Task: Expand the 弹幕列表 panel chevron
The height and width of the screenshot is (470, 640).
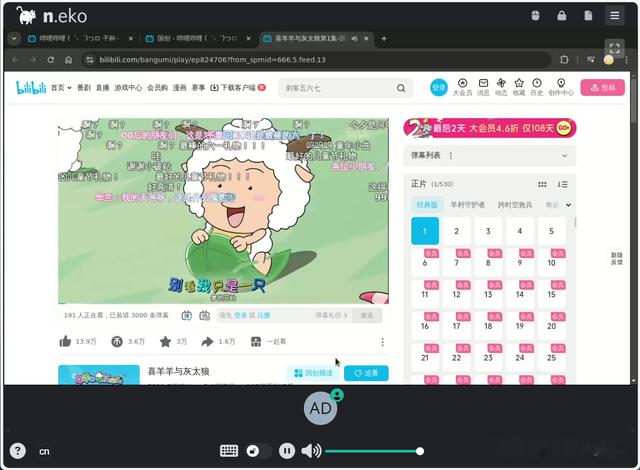Action: click(x=564, y=155)
